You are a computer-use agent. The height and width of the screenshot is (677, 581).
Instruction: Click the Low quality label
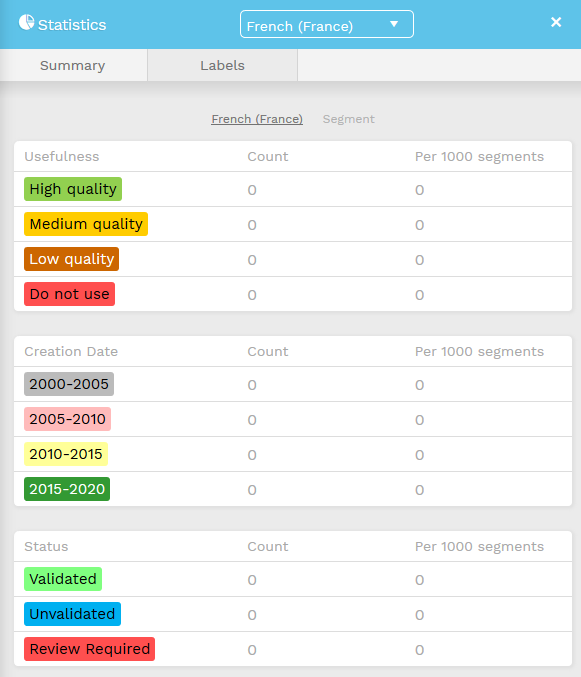tap(71, 259)
